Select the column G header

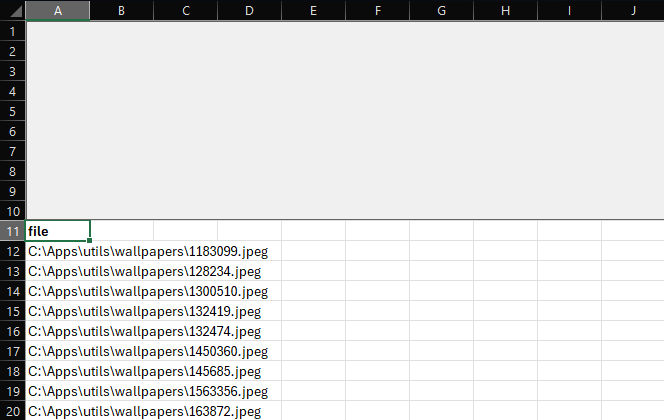pos(441,10)
